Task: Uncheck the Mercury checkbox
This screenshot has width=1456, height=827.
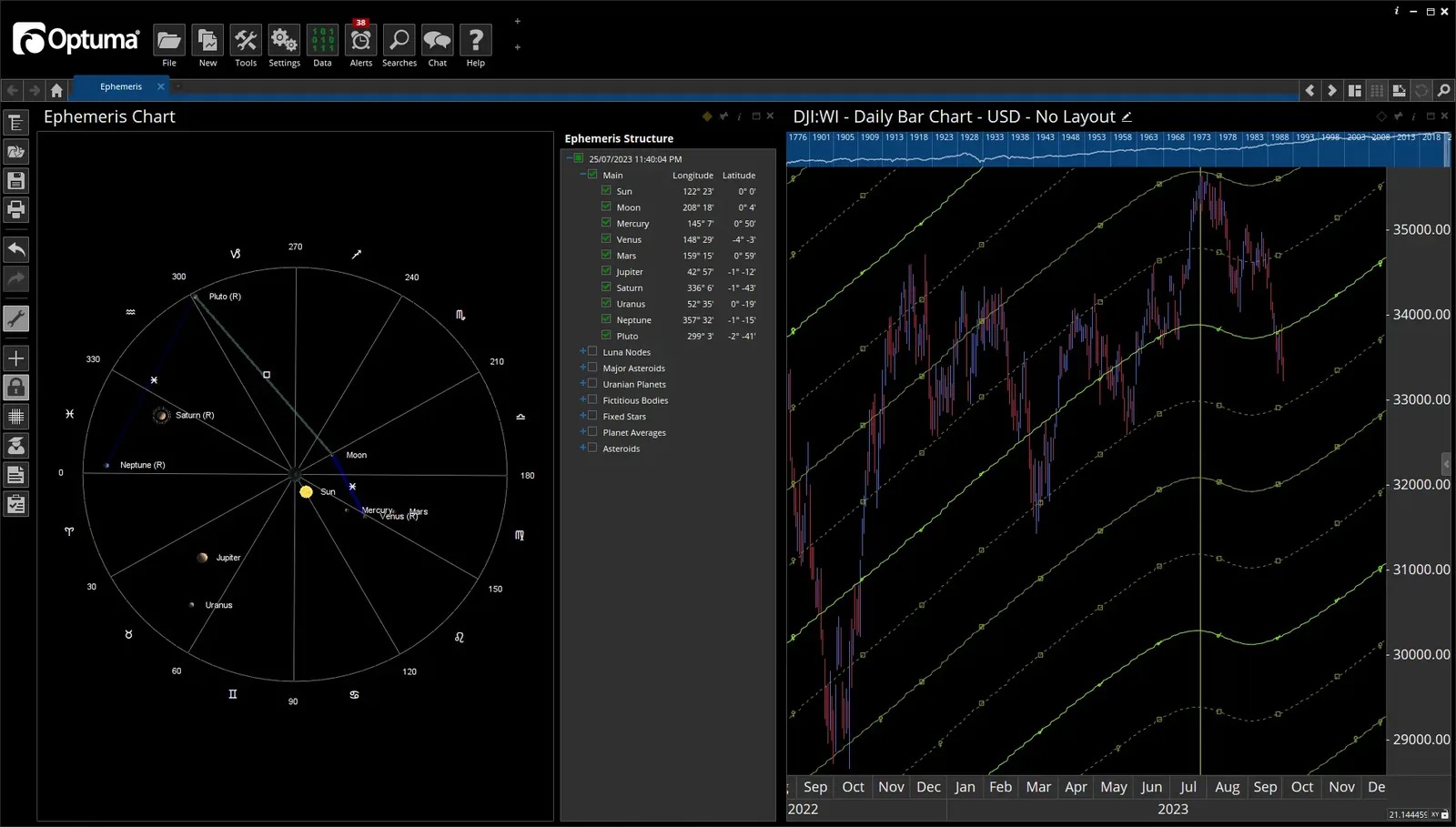Action: pos(606,223)
